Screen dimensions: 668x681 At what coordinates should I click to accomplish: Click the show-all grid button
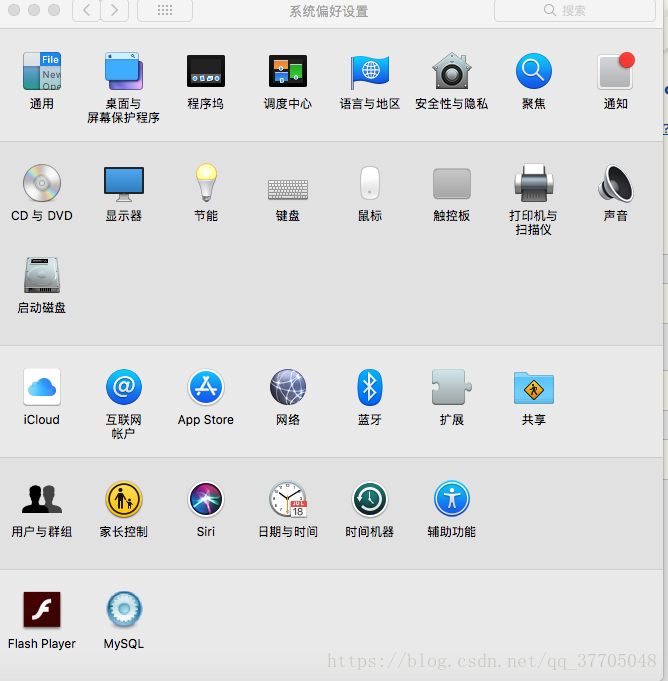tap(165, 10)
